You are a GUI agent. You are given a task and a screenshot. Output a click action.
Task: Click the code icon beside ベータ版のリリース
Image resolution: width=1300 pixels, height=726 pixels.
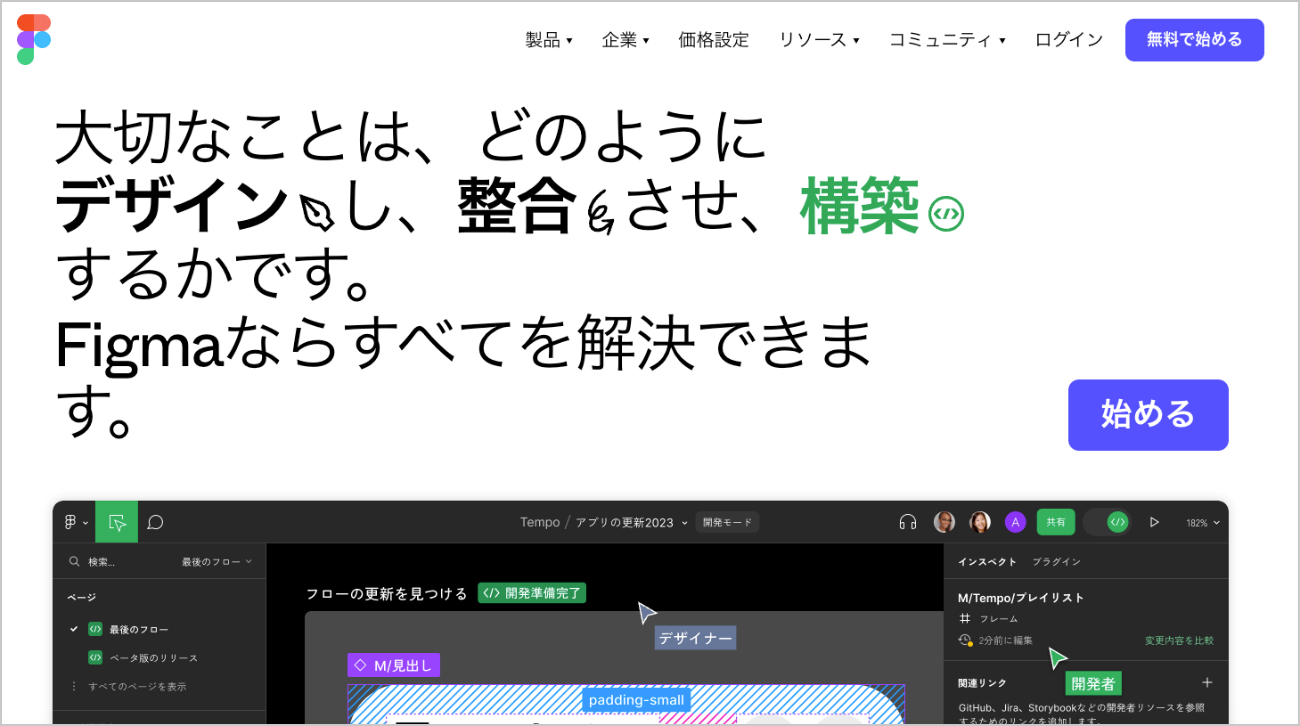95,658
